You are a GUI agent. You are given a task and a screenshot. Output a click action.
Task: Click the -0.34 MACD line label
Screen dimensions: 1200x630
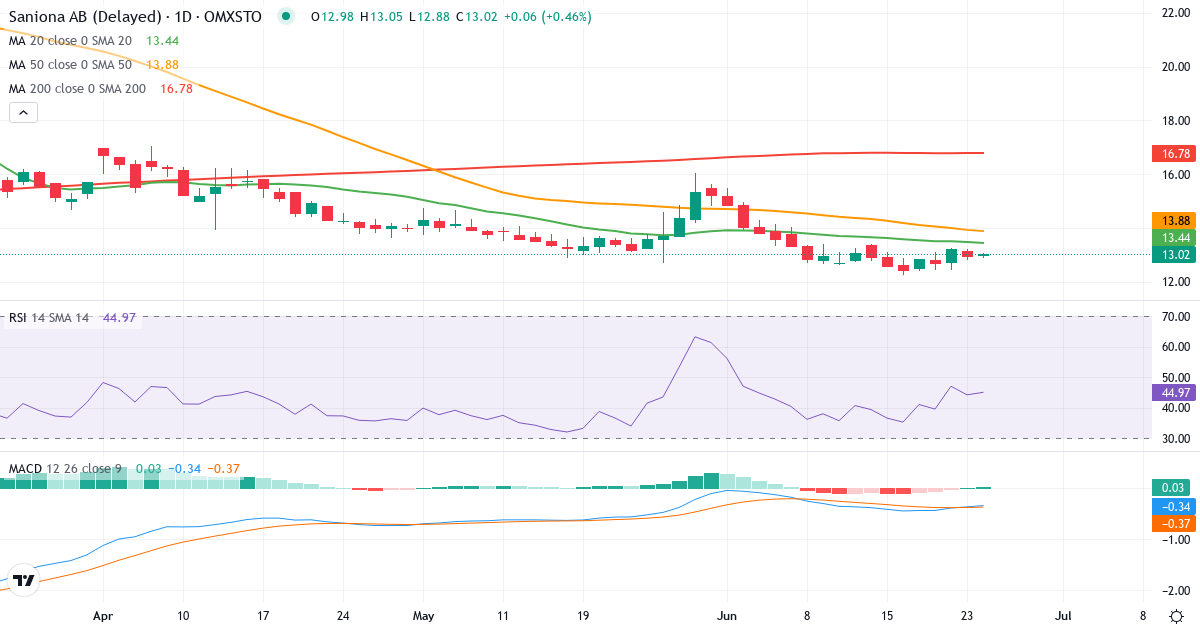1174,506
